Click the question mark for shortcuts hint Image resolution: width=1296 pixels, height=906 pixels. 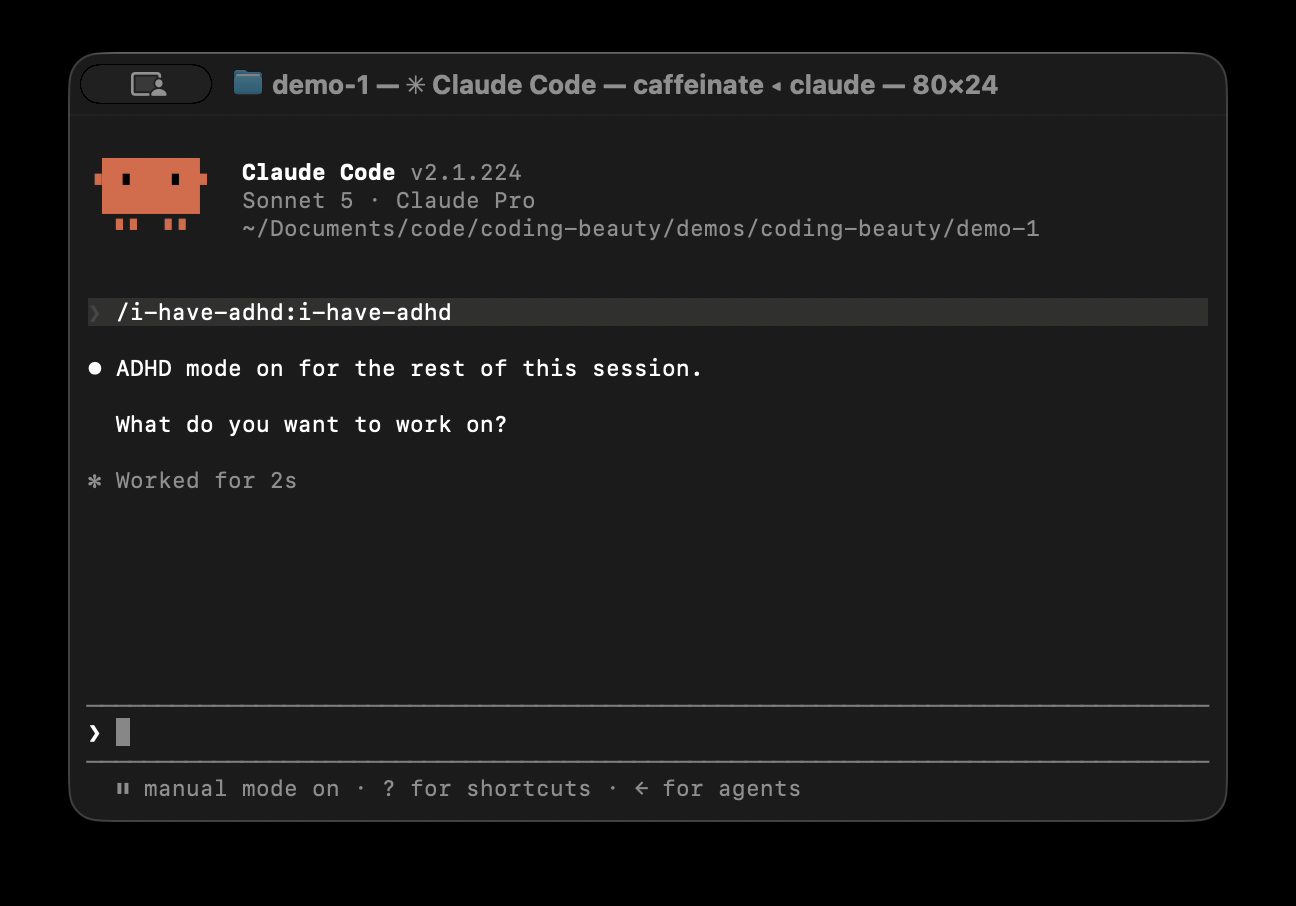(x=389, y=788)
